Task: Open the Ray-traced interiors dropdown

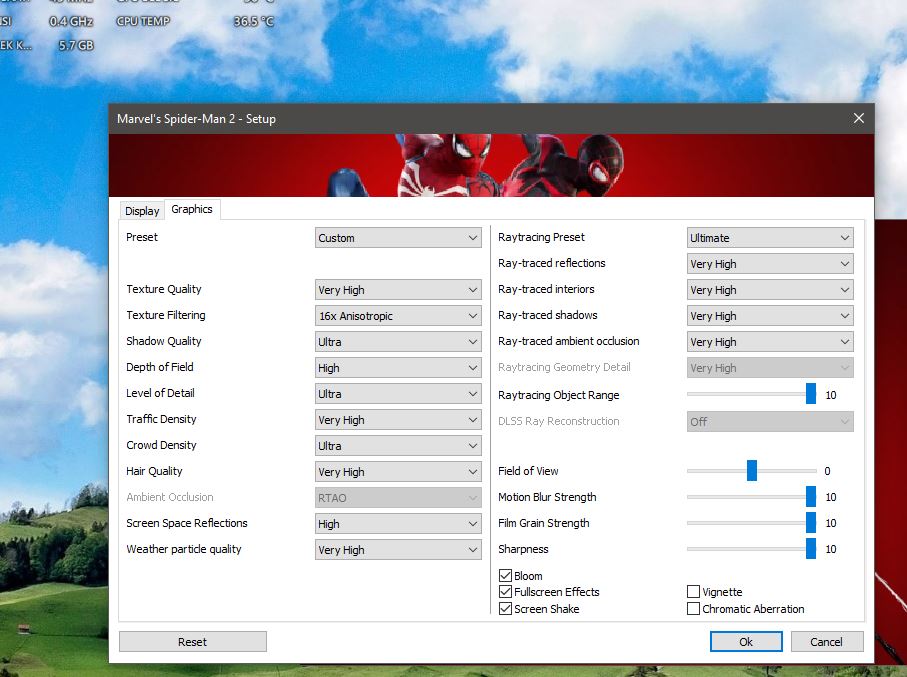Action: 770,290
